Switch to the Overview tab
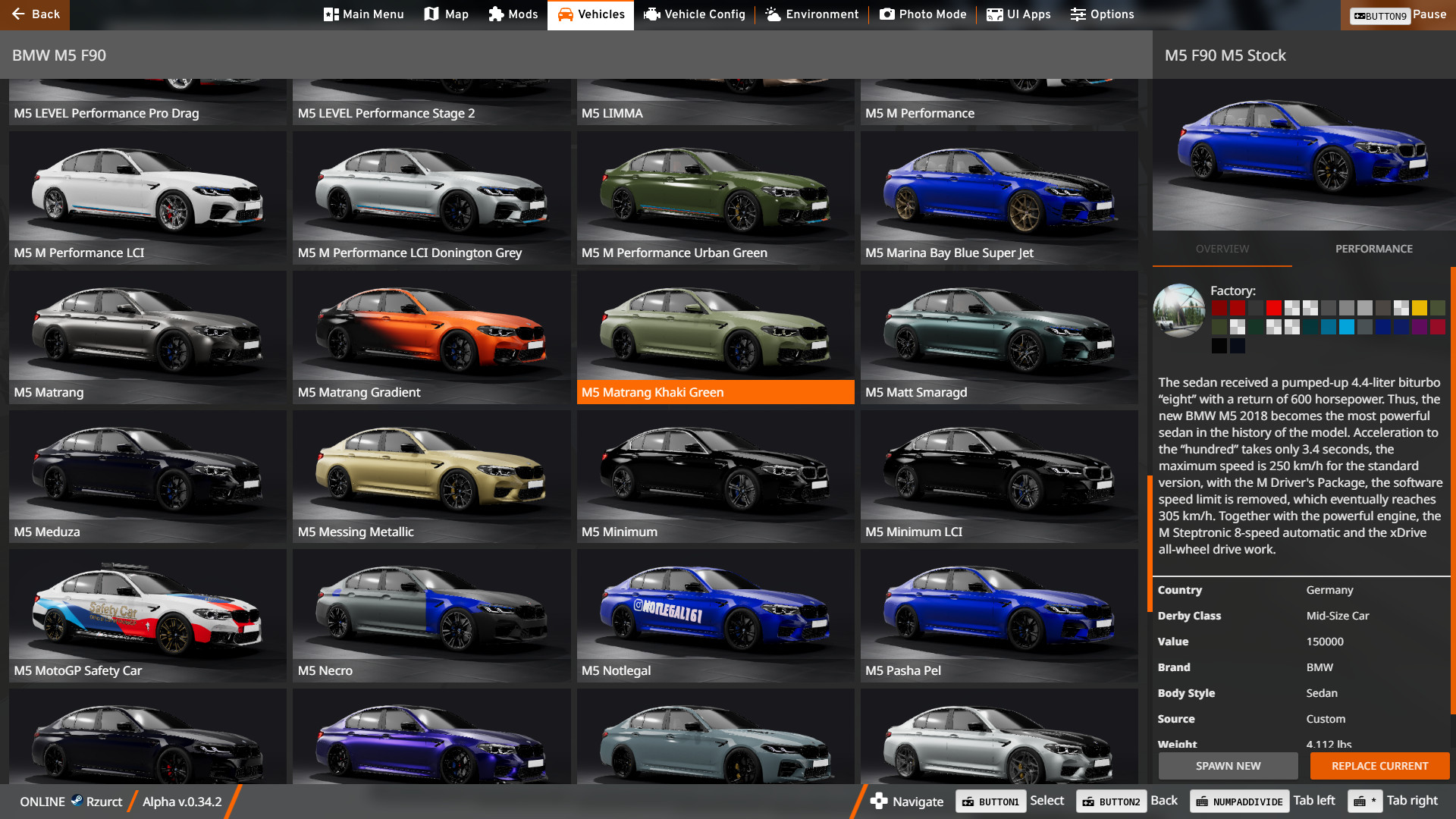The height and width of the screenshot is (819, 1456). point(1222,249)
